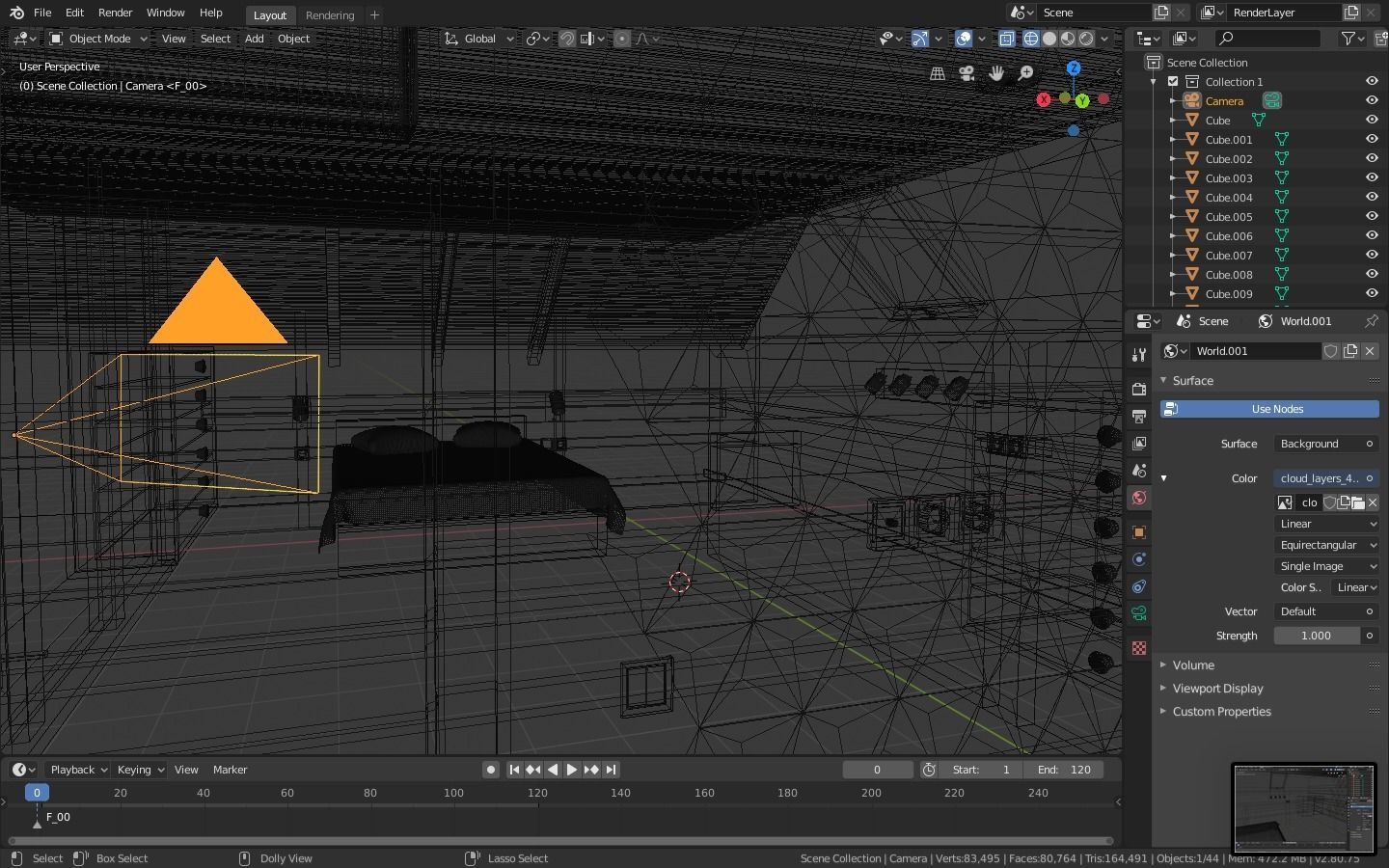1389x868 pixels.
Task: Open image file folder icon
Action: click(x=1358, y=502)
